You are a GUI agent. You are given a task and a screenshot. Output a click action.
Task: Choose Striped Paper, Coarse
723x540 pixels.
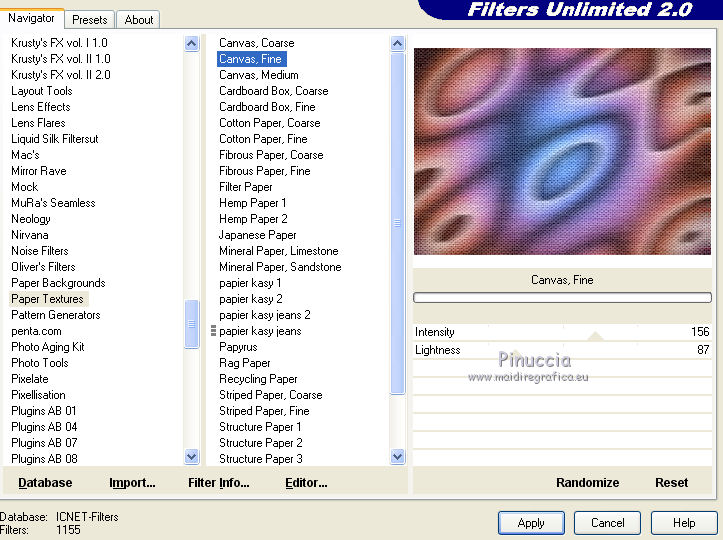[x=270, y=395]
